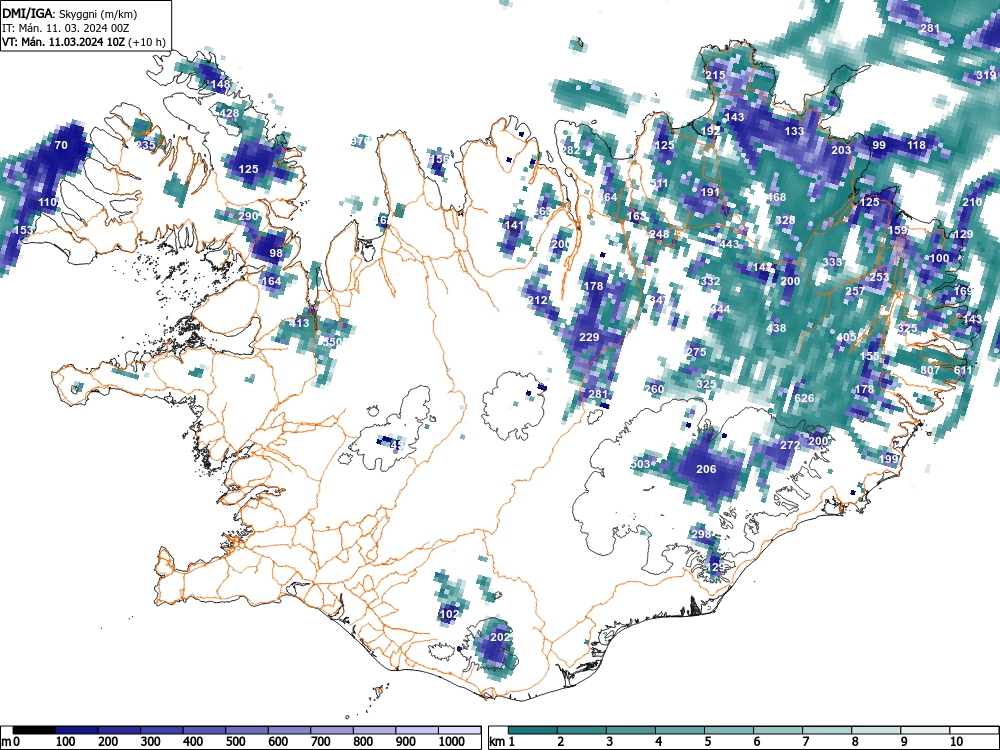Click the visibility value 212 on the map
Image resolution: width=1000 pixels, height=750 pixels.
[538, 300]
